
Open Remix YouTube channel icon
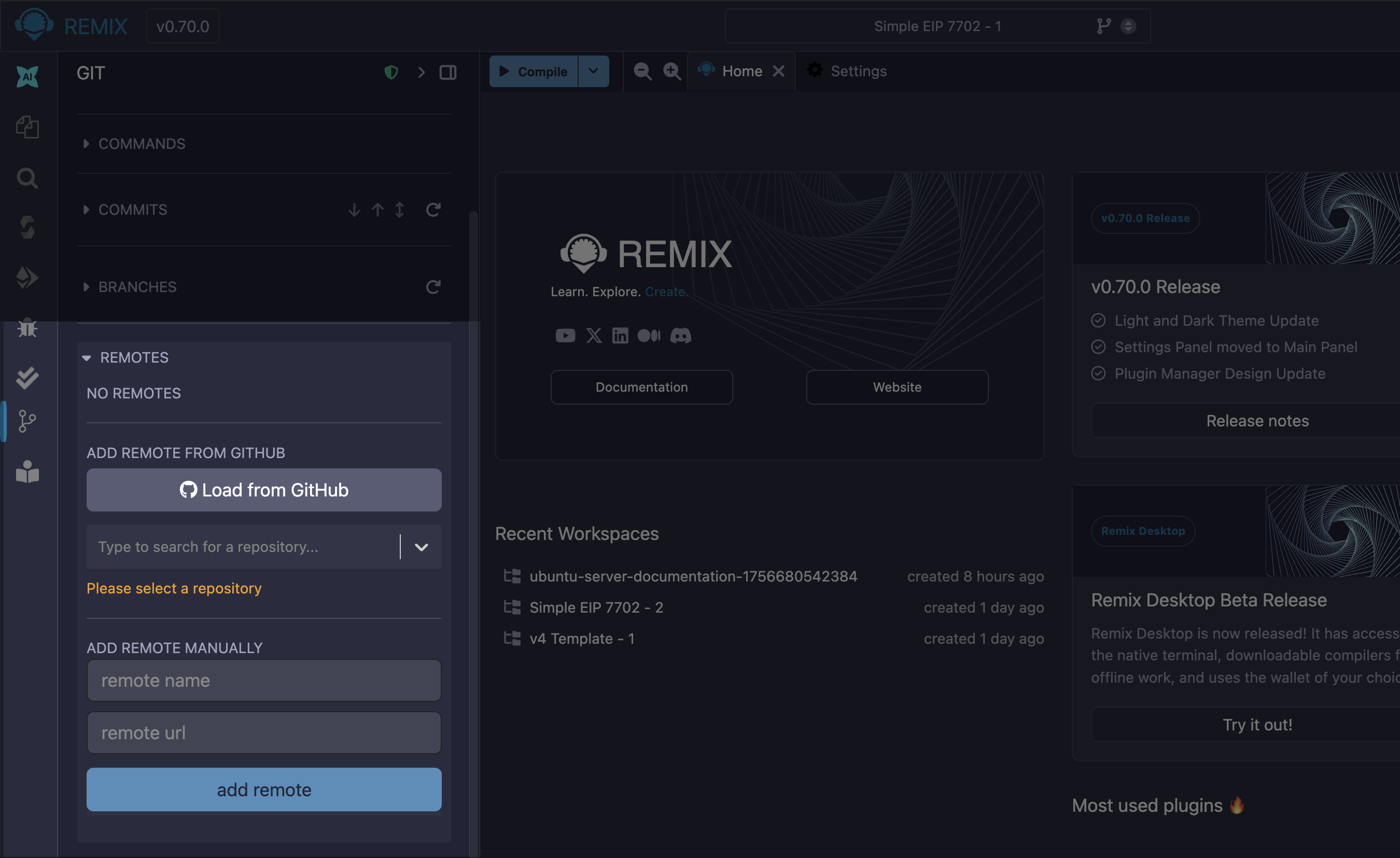pyautogui.click(x=565, y=336)
